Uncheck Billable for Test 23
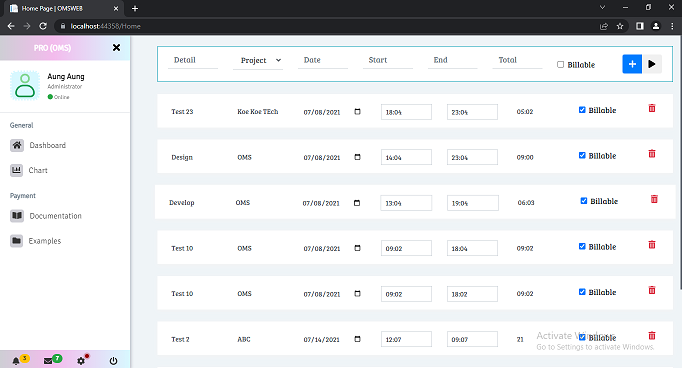682x368 pixels. 582,110
